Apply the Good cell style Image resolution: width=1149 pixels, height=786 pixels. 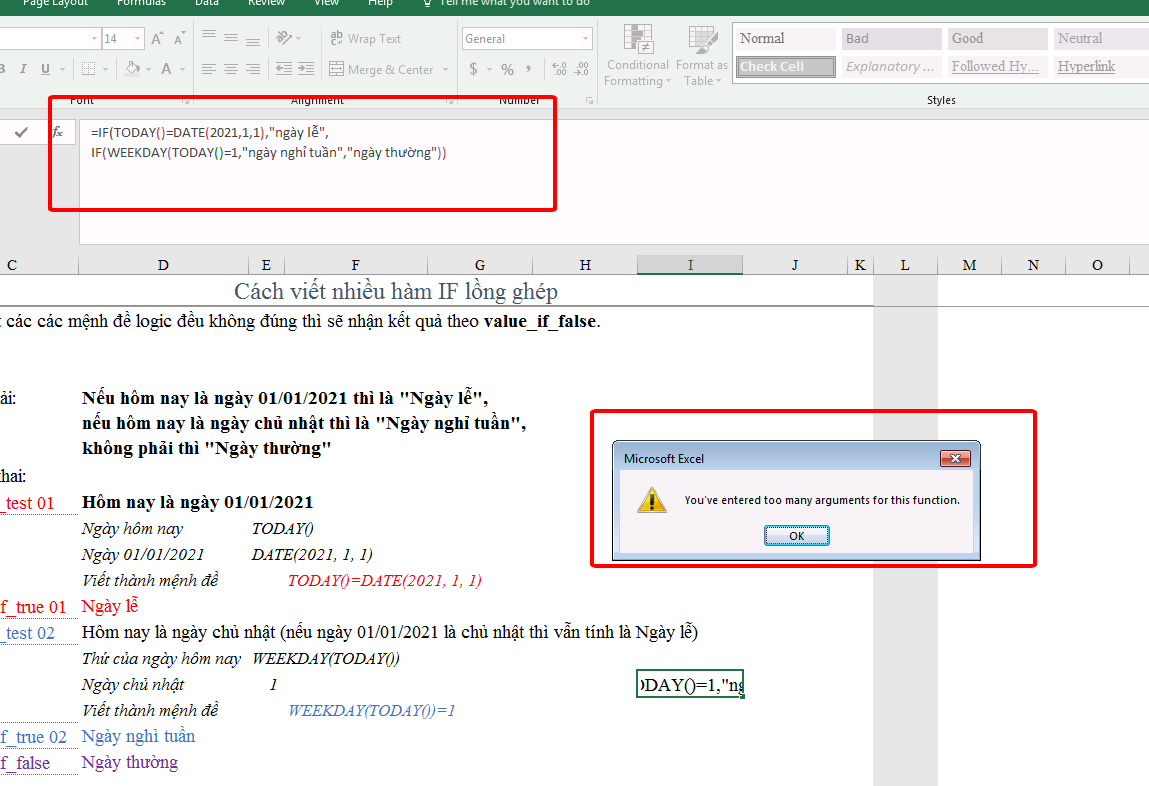[997, 38]
